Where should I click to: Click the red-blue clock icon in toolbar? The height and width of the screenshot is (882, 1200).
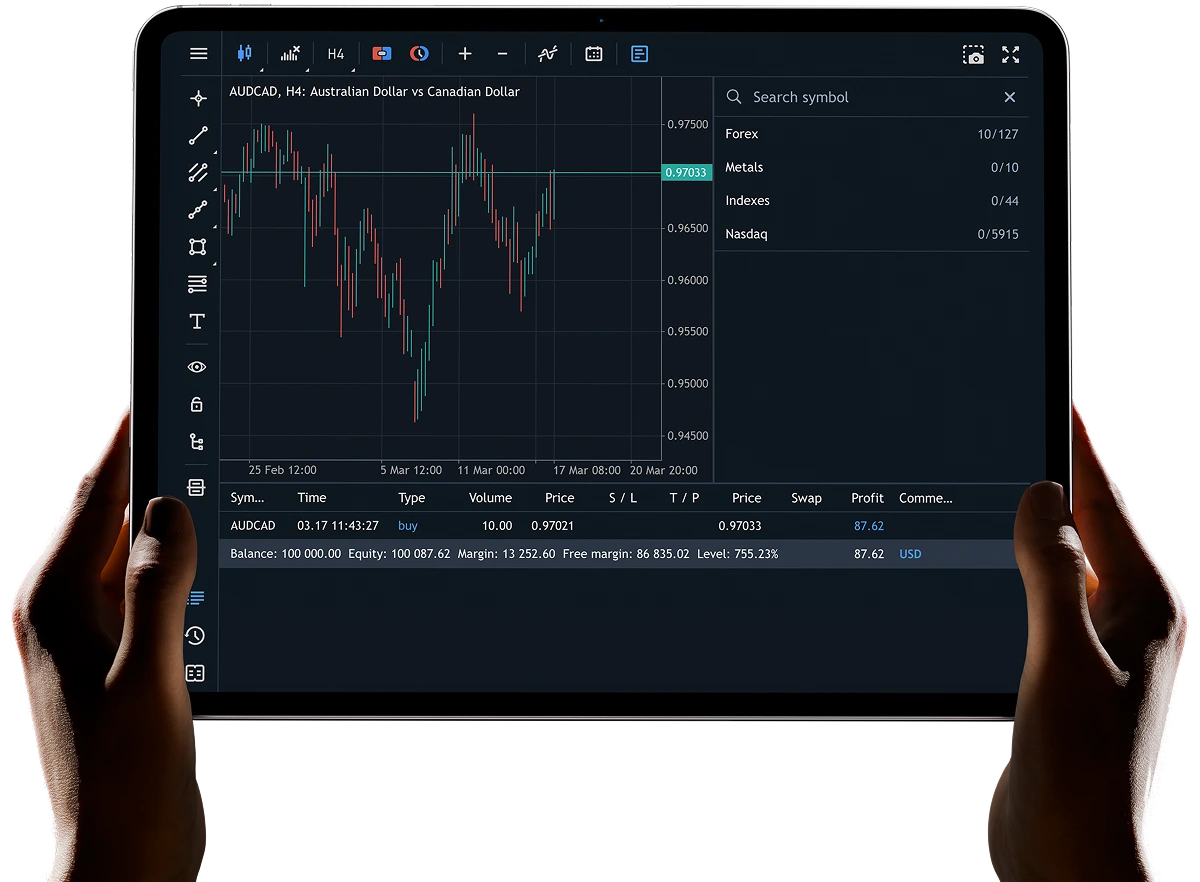(419, 54)
